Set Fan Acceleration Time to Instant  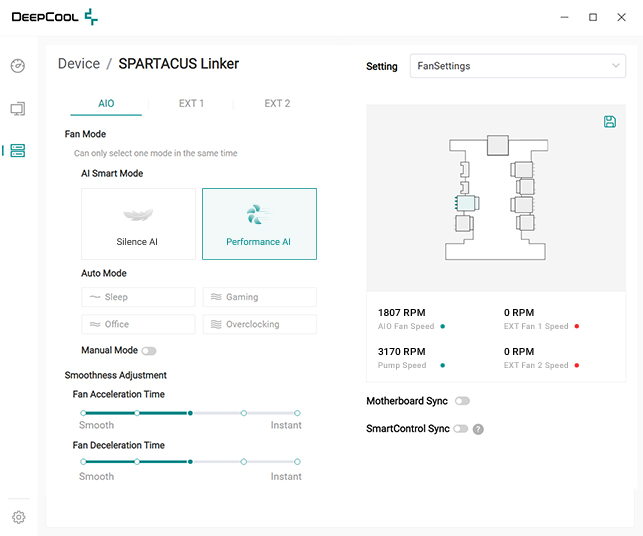click(297, 412)
